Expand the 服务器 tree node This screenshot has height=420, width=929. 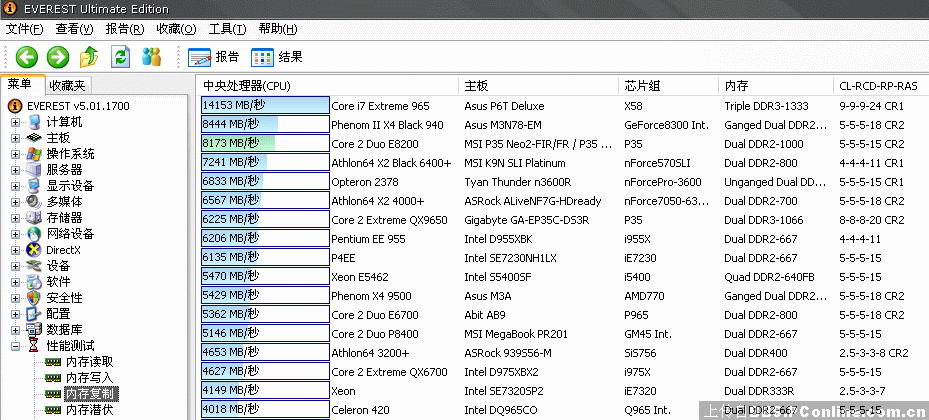click(x=15, y=171)
